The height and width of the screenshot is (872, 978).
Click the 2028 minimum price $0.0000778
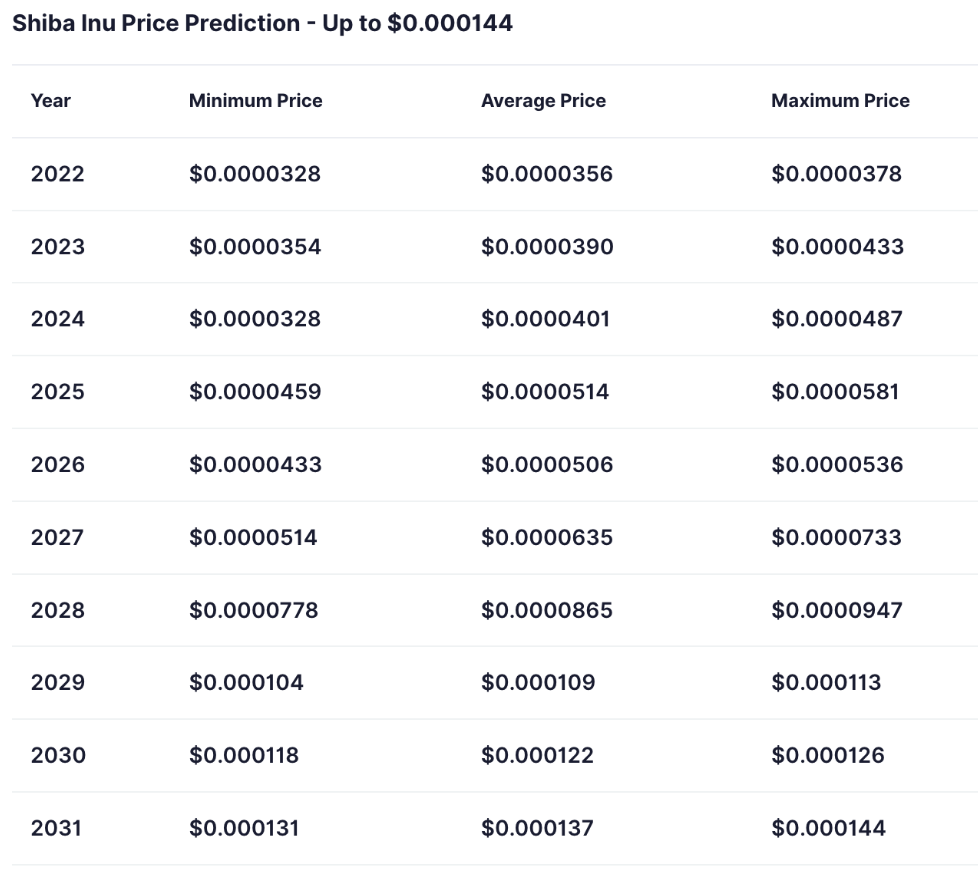(x=253, y=610)
